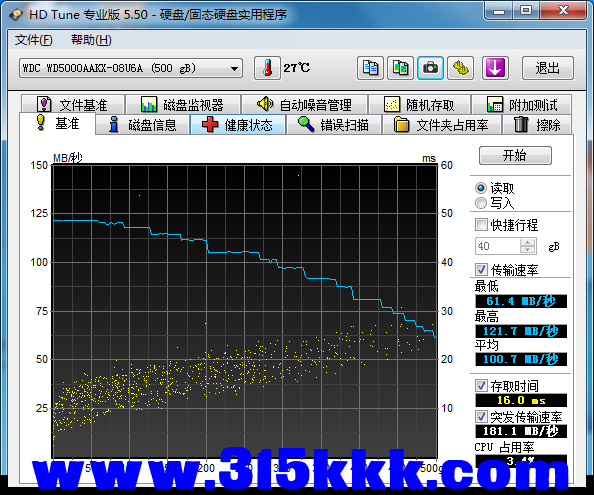Screen dimensions: 594x495
Task: Open the 文件基准 tab
Action: pos(73,104)
